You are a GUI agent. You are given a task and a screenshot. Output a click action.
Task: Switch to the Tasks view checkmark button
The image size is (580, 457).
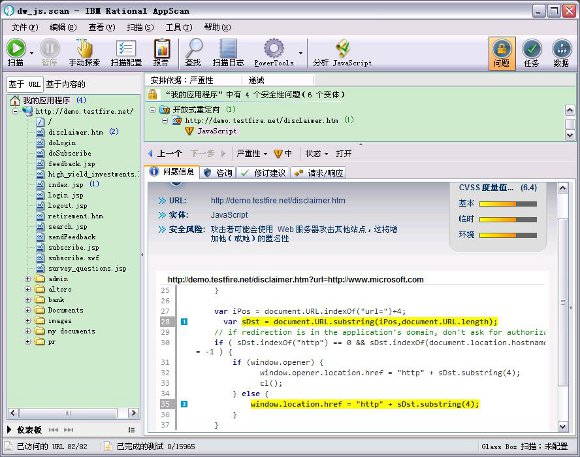click(x=532, y=53)
